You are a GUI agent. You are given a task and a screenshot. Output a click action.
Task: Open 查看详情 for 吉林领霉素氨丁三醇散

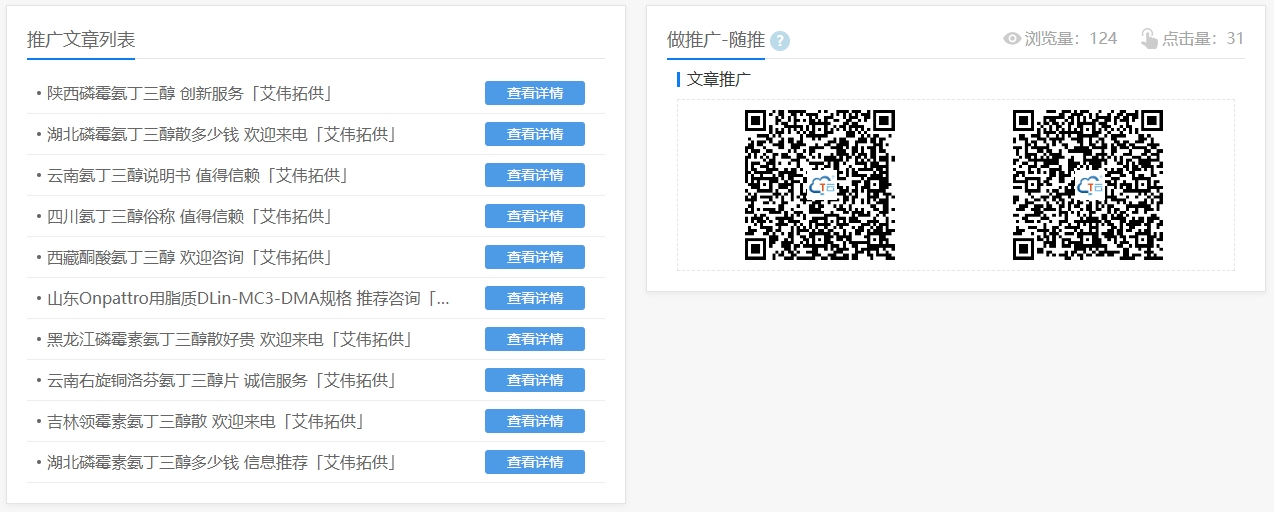(x=534, y=421)
